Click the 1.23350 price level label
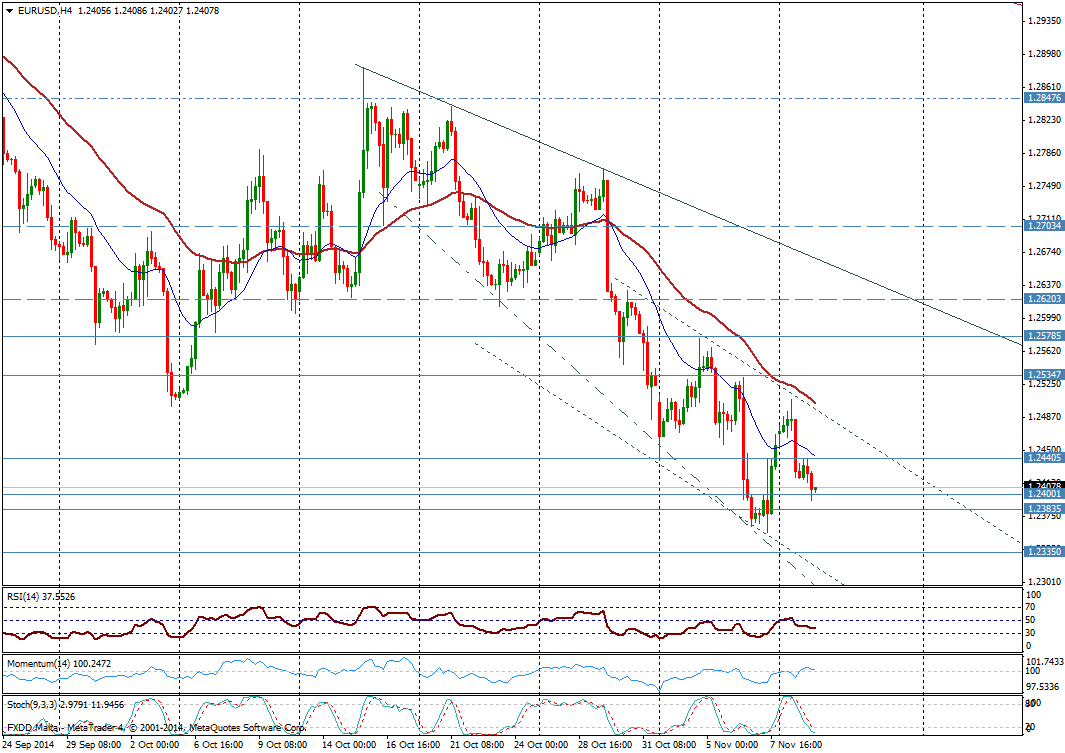The width and height of the screenshot is (1065, 753). click(x=1043, y=551)
